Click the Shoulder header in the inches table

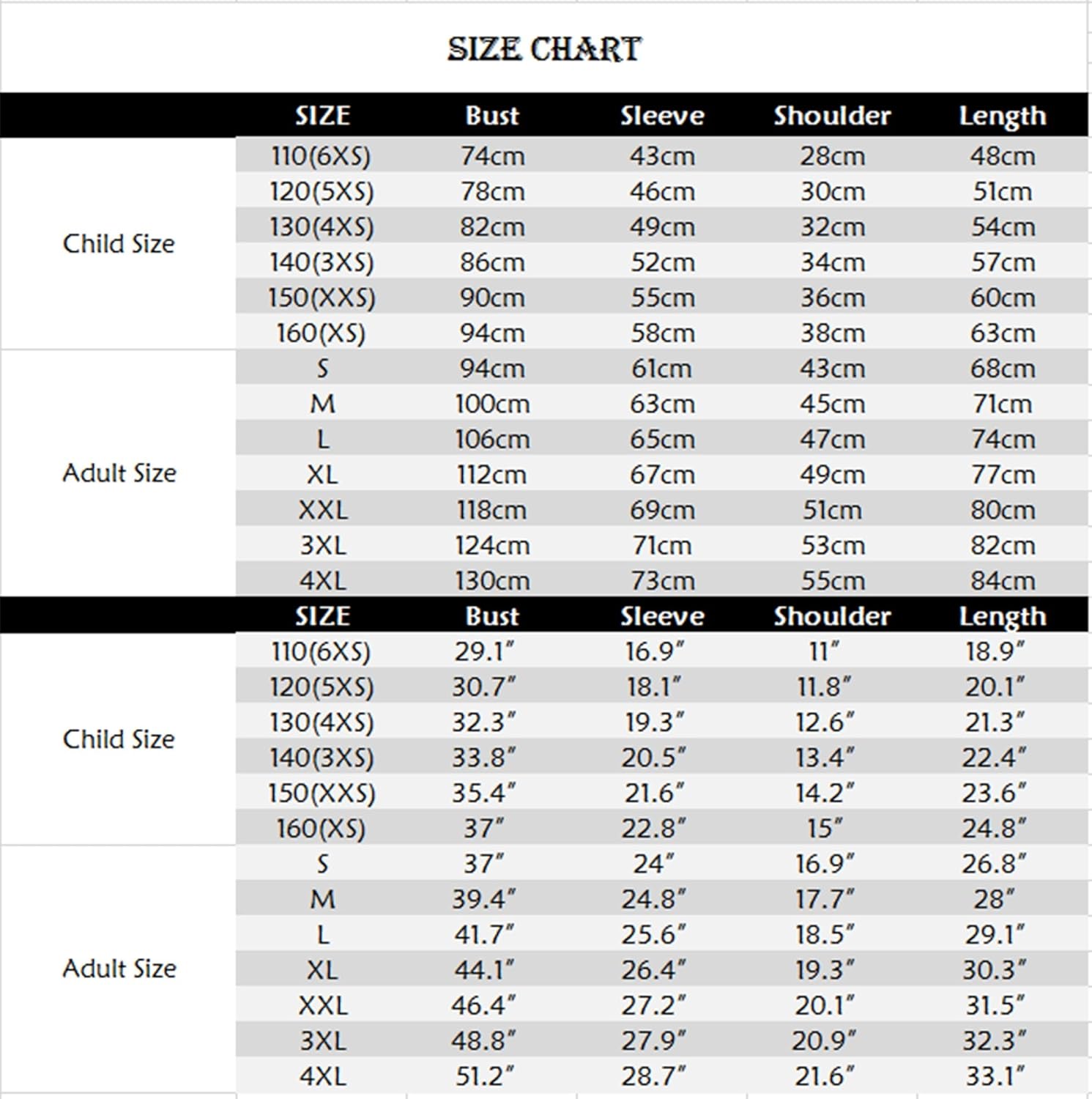point(833,616)
